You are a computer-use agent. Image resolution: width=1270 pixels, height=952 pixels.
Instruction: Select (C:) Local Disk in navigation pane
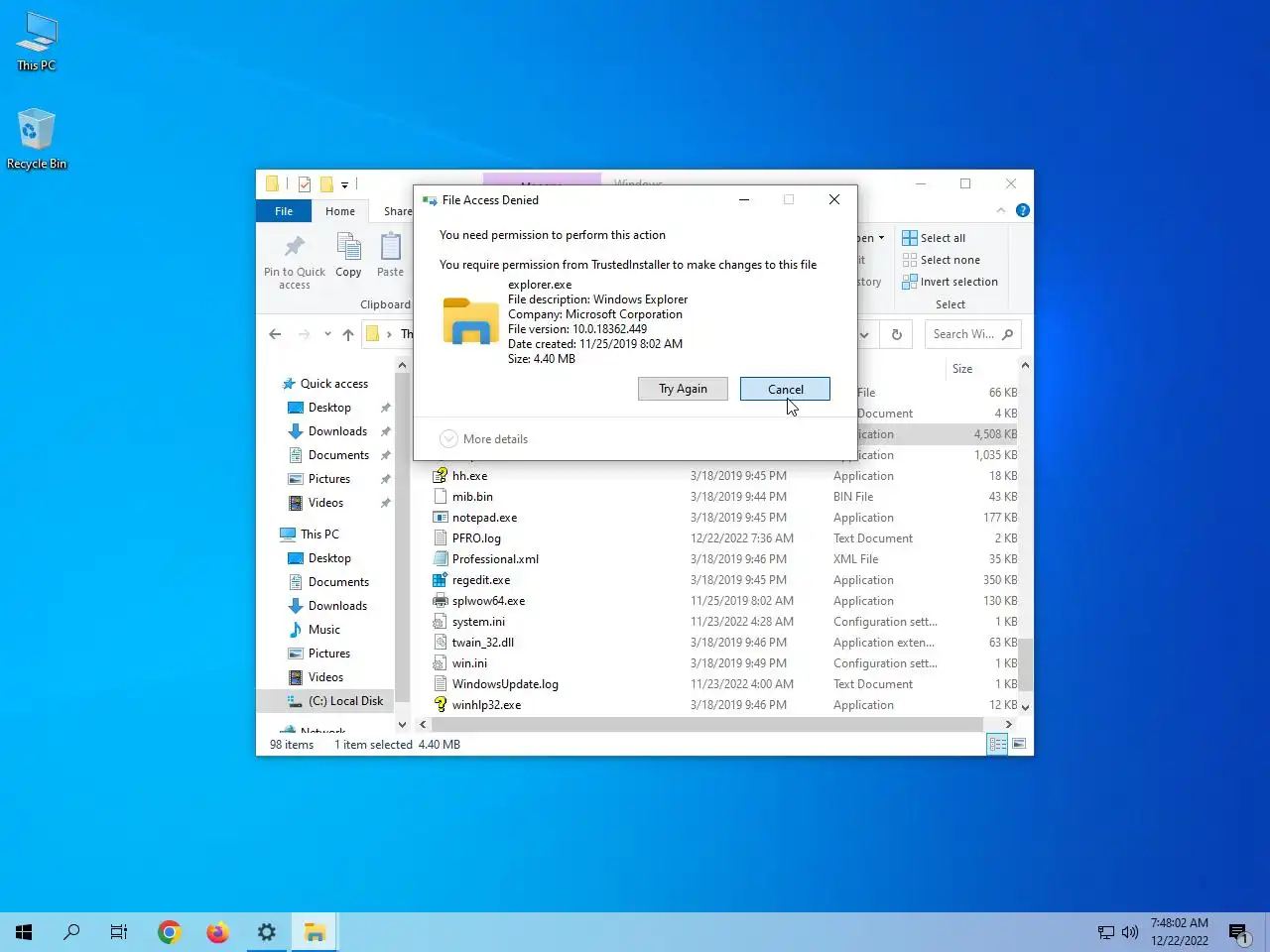(x=344, y=701)
